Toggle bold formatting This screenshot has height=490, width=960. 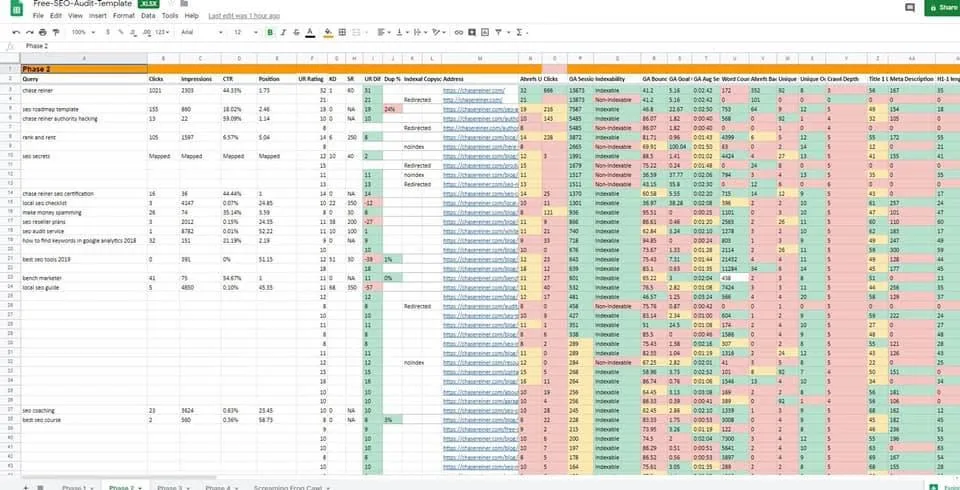(270, 32)
